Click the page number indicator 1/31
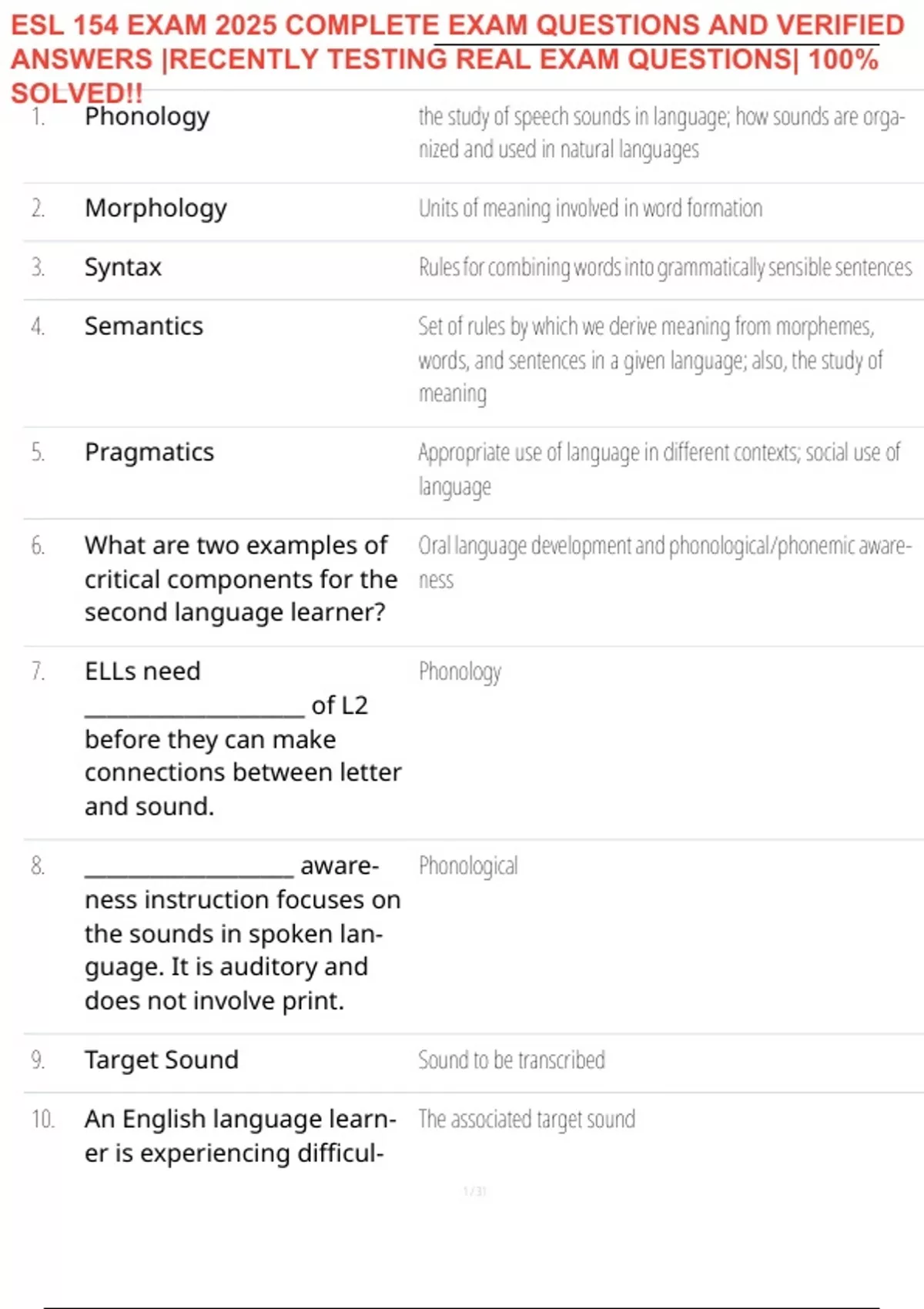The image size is (924, 1309). coord(474,1192)
